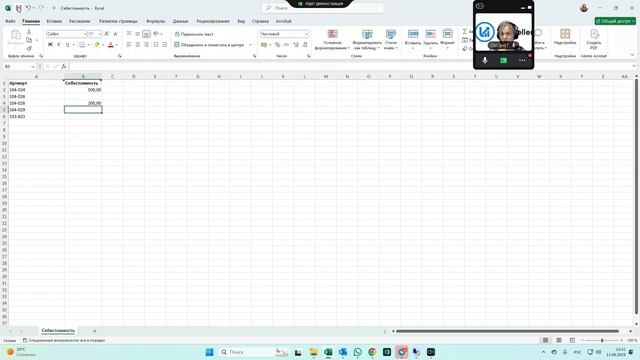Open Format as Table (Форматировать как таблицу)
The height and width of the screenshot is (360, 640).
point(367,40)
